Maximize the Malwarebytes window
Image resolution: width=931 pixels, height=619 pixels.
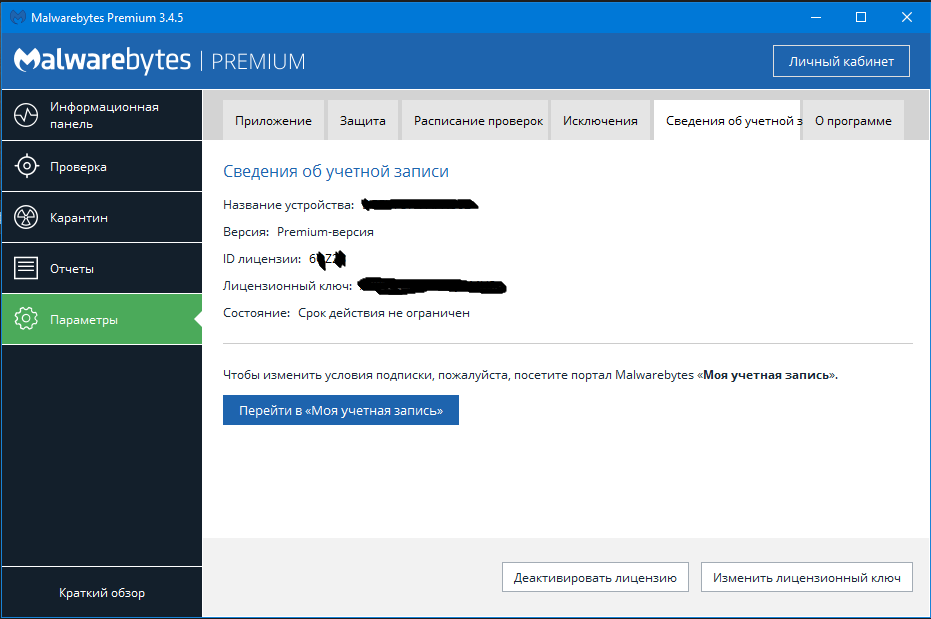pos(861,17)
